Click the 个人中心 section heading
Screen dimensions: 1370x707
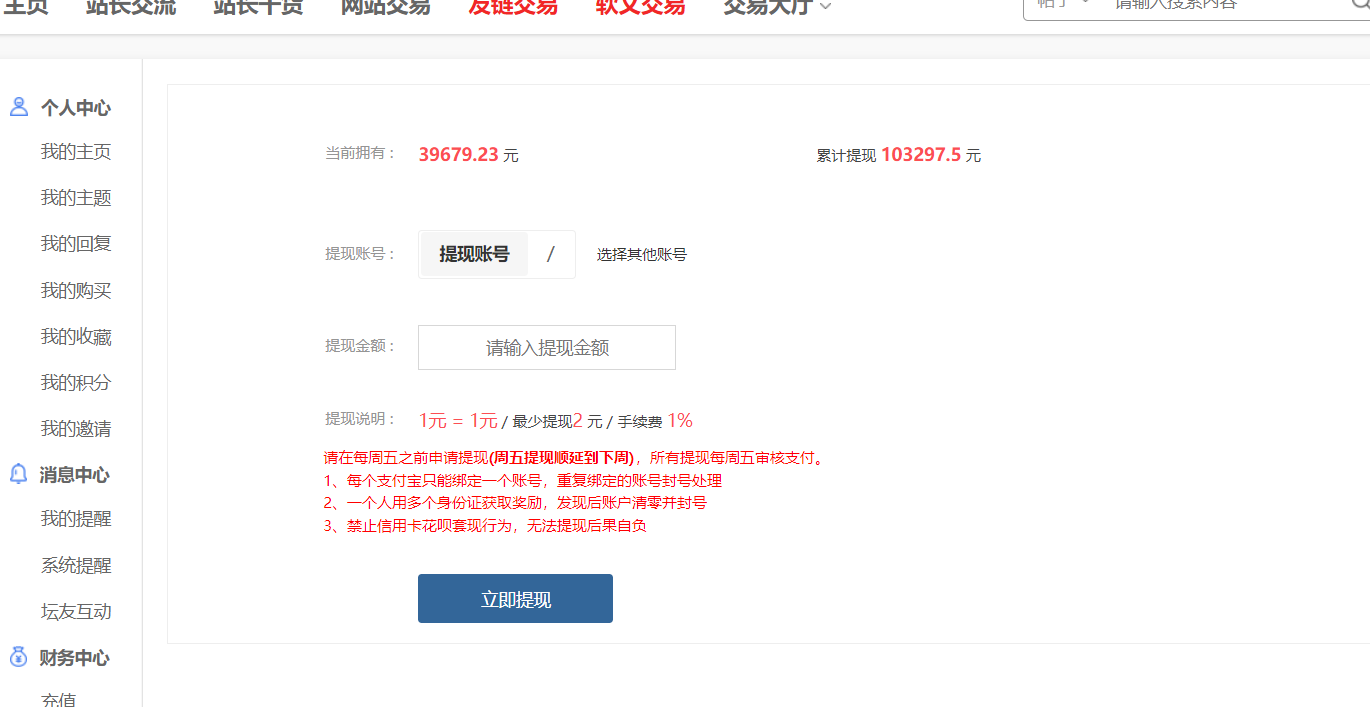75,108
